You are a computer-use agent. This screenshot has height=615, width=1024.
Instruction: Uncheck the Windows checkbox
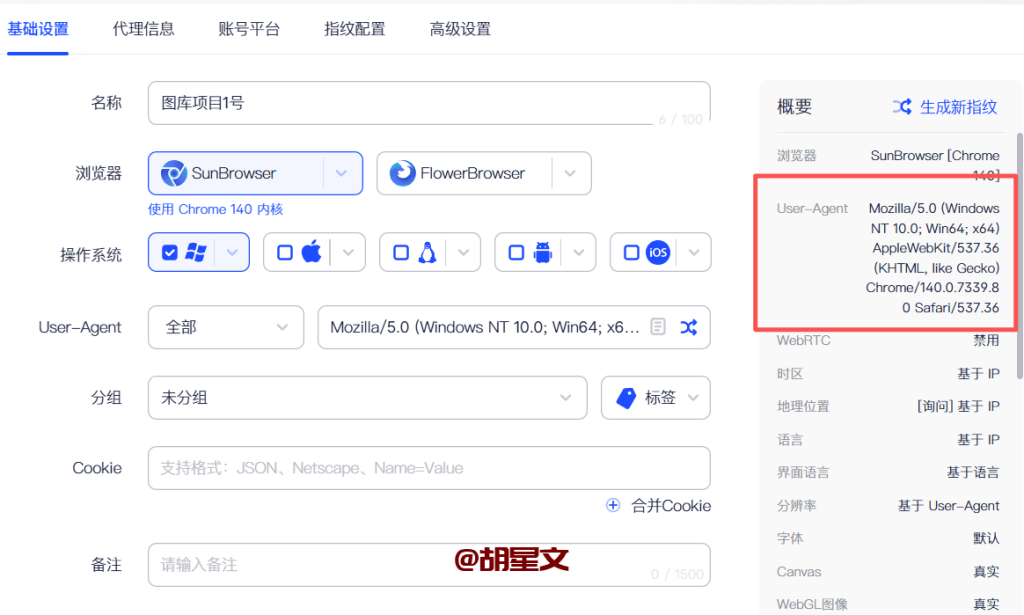(x=172, y=253)
